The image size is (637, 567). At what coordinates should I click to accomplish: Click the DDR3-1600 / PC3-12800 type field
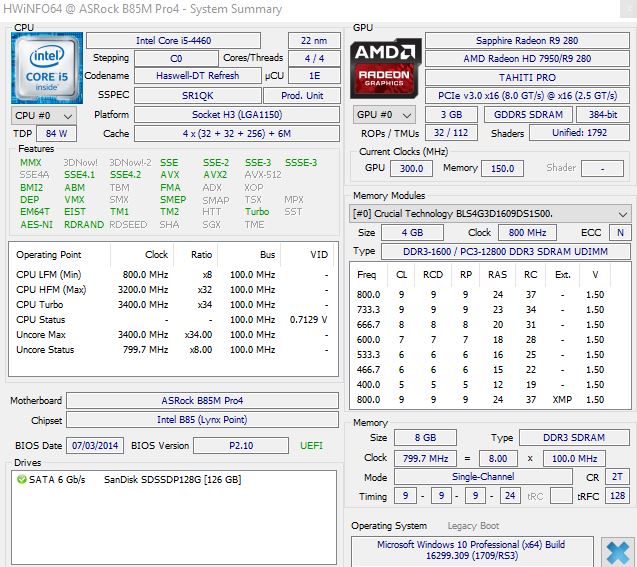click(x=505, y=251)
